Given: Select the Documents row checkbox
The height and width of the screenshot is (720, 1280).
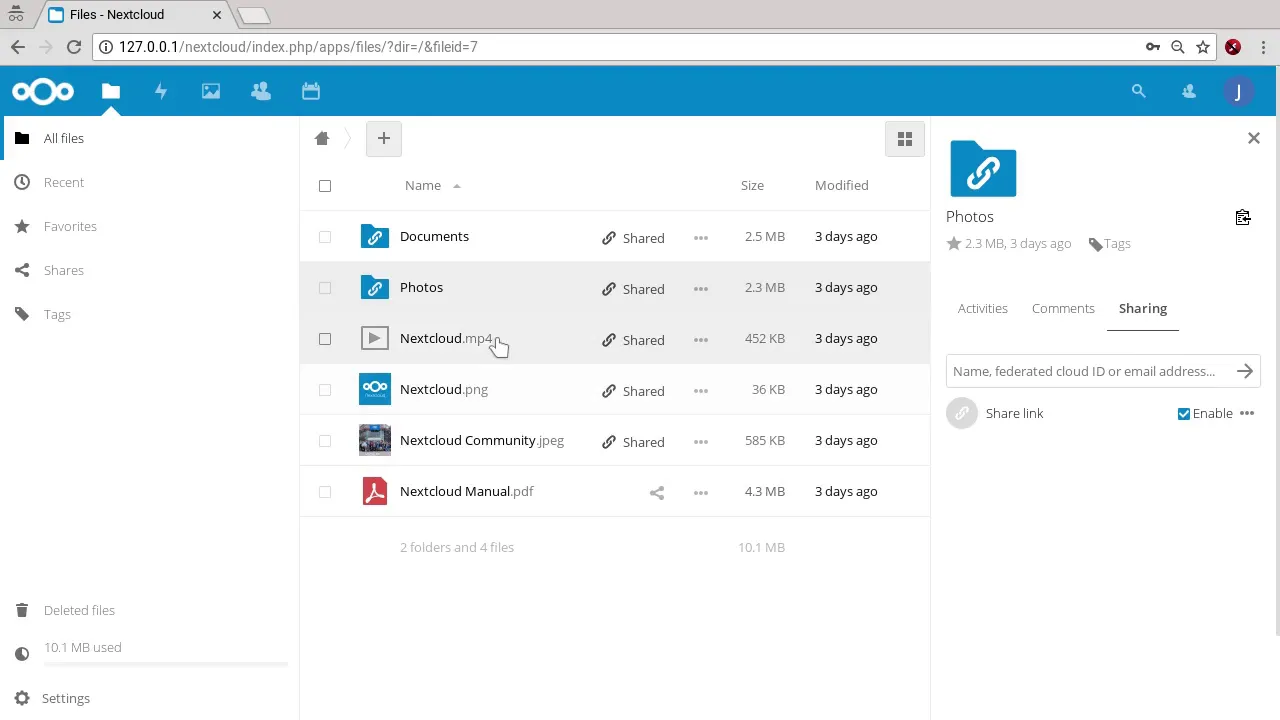Looking at the screenshot, I should [325, 237].
